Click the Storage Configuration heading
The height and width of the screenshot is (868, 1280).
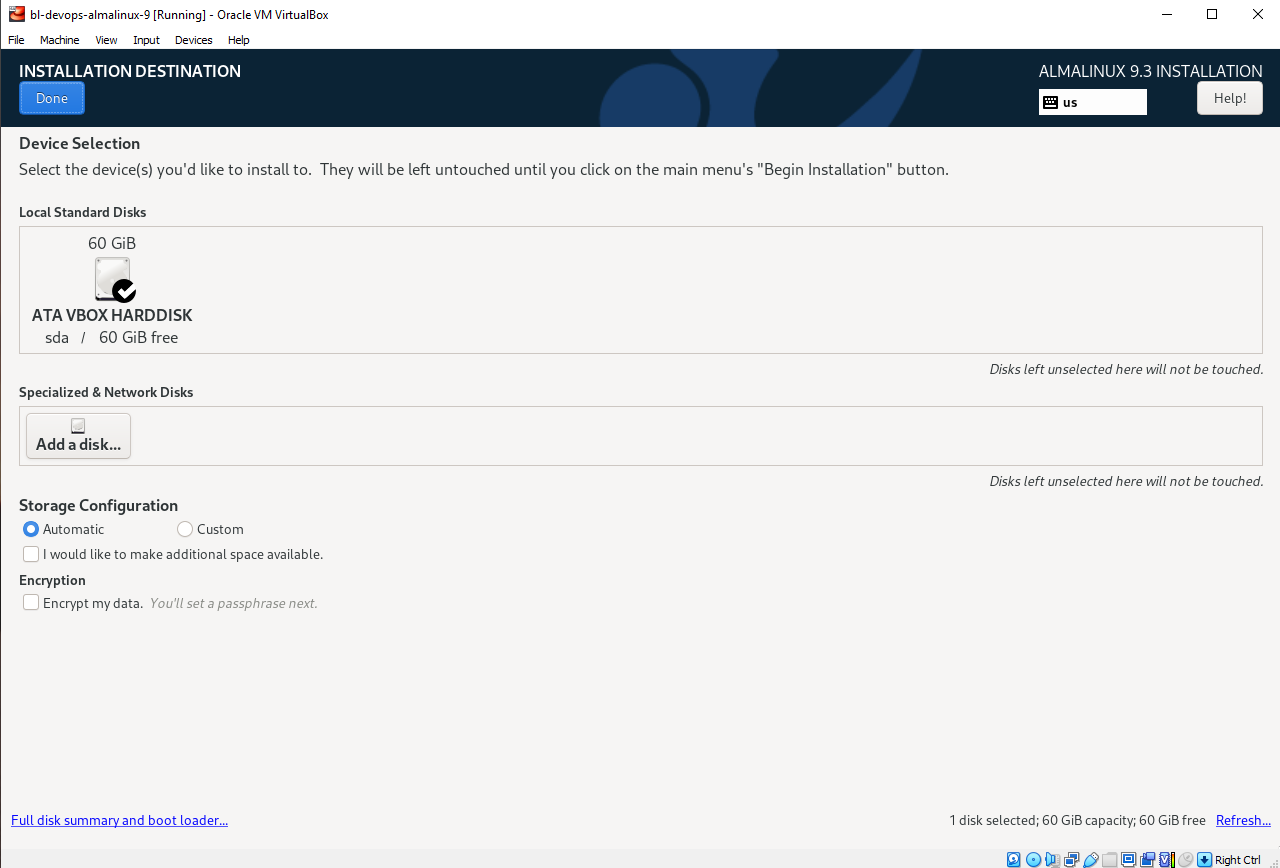(x=98, y=506)
